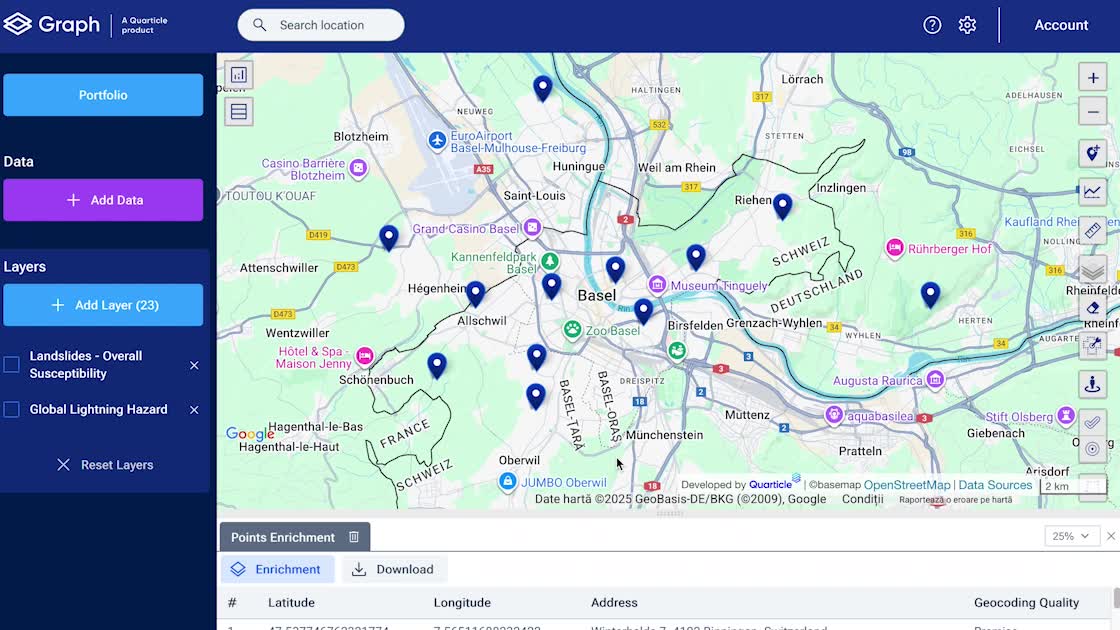
Task: Open the Portfolio section
Action: (x=103, y=95)
